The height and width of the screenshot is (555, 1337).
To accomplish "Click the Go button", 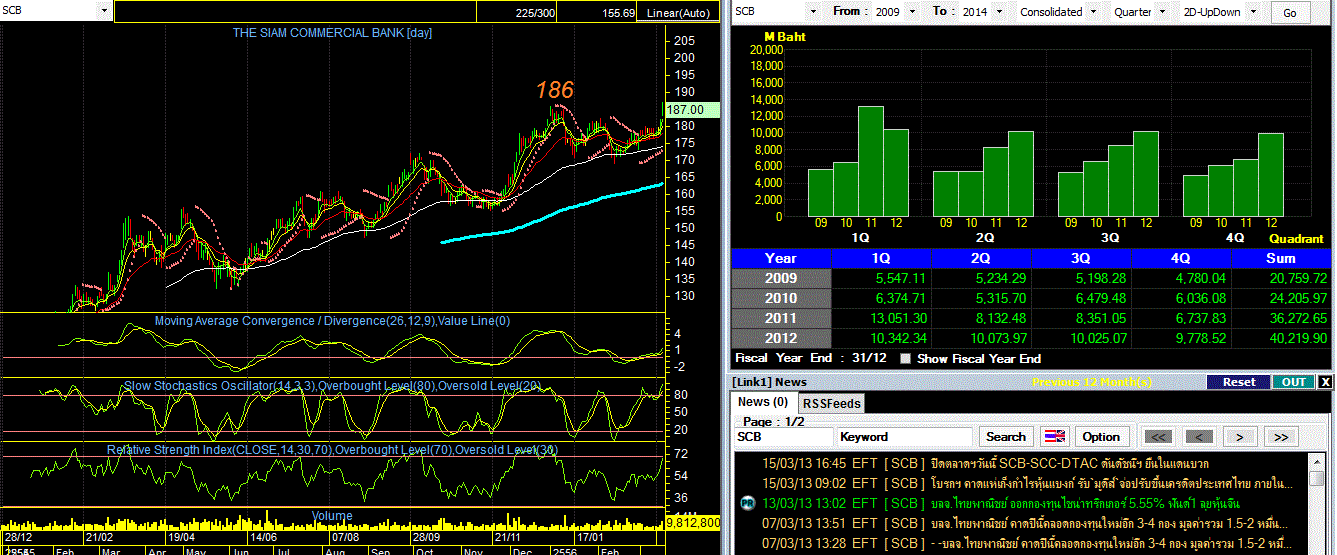I will tap(1290, 12).
